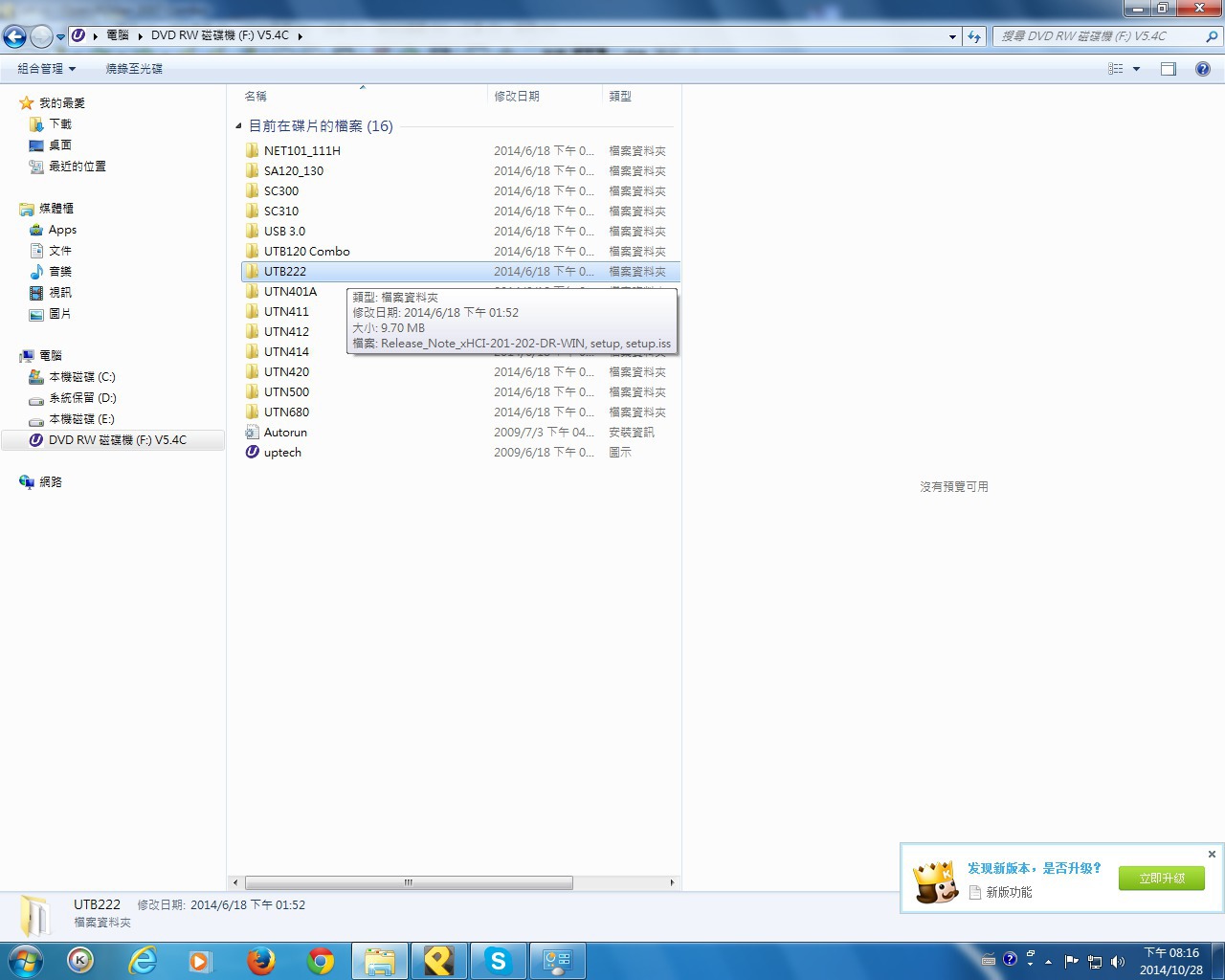Select the NET101_111H folder
1225x980 pixels.
click(460, 150)
